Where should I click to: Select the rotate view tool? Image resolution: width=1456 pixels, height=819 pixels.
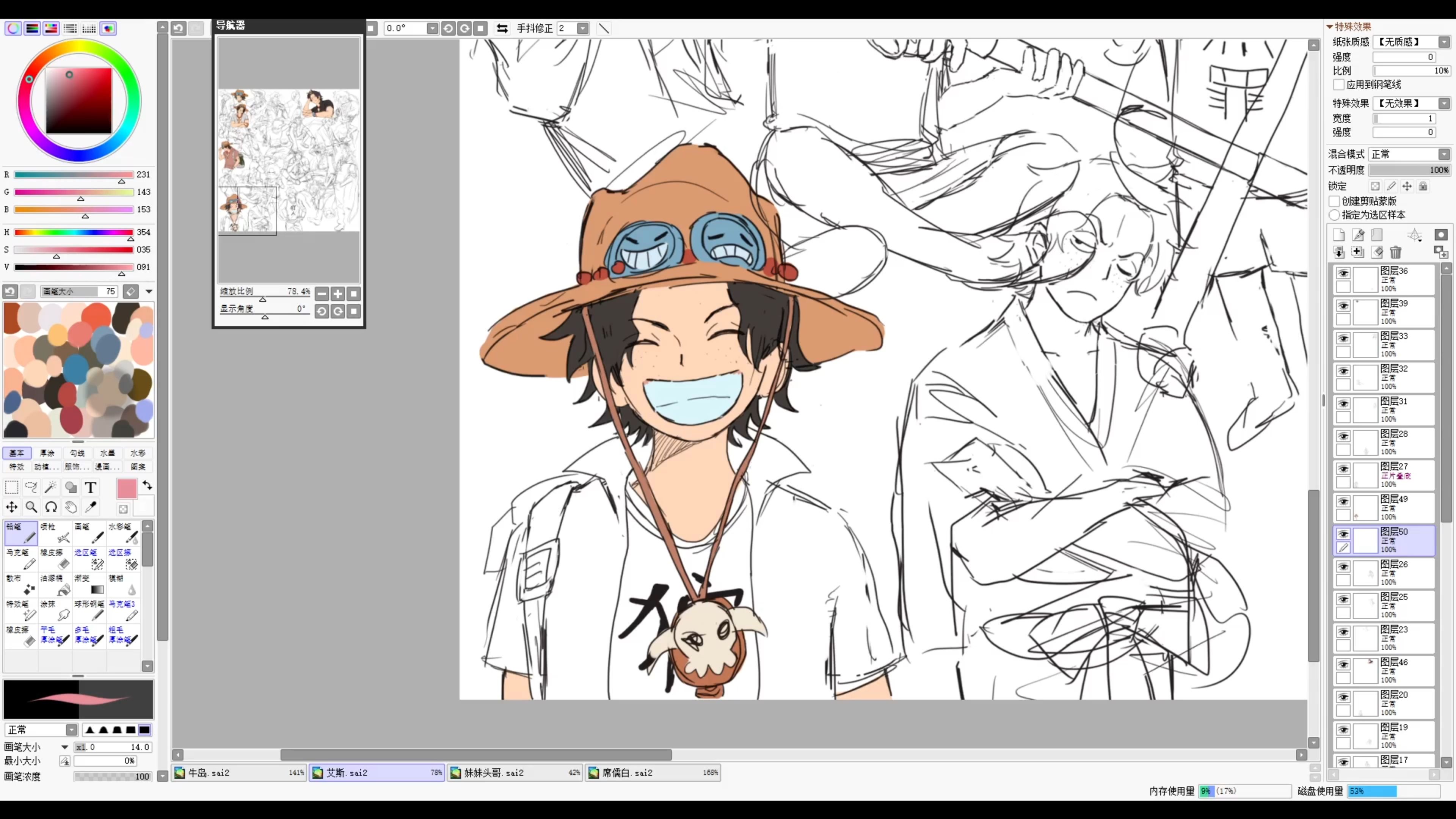51,507
